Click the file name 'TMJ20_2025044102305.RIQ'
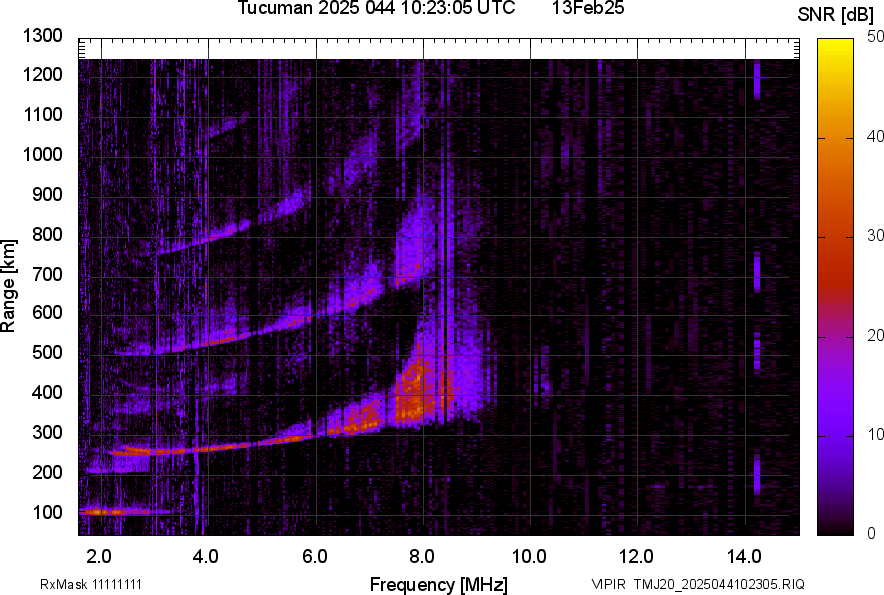This screenshot has width=884, height=595. point(719,584)
